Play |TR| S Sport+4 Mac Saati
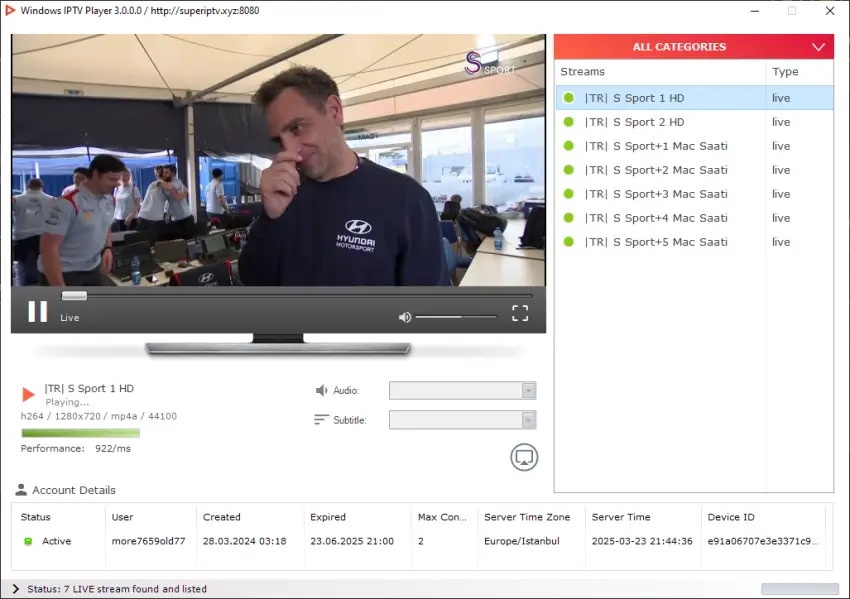 pyautogui.click(x=694, y=217)
